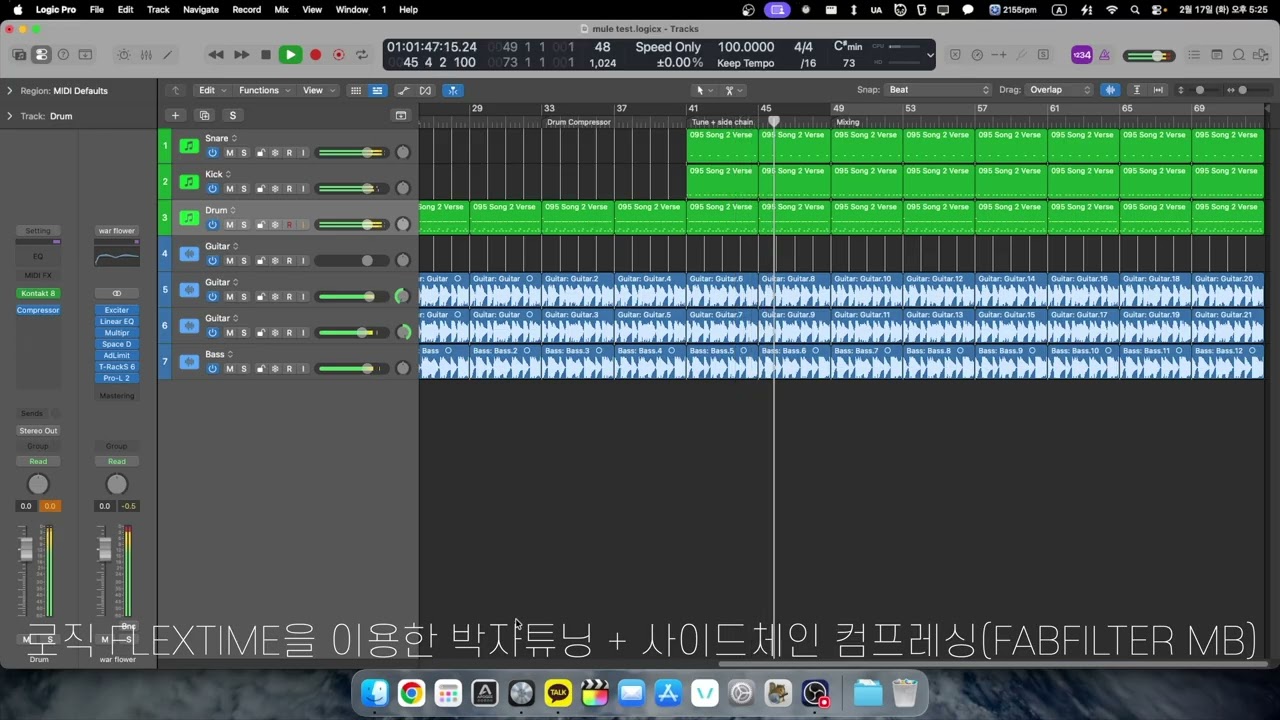Screen dimensions: 1280x720
Task: Toggle power on the Bass track
Action: pos(213,368)
